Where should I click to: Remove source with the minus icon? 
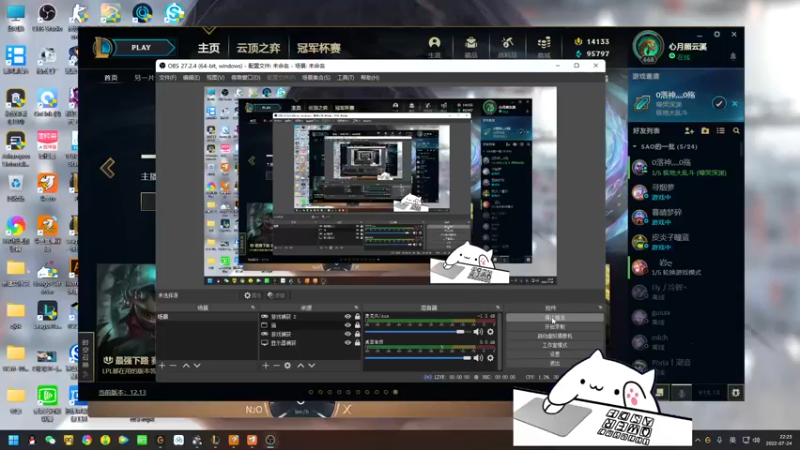click(276, 365)
